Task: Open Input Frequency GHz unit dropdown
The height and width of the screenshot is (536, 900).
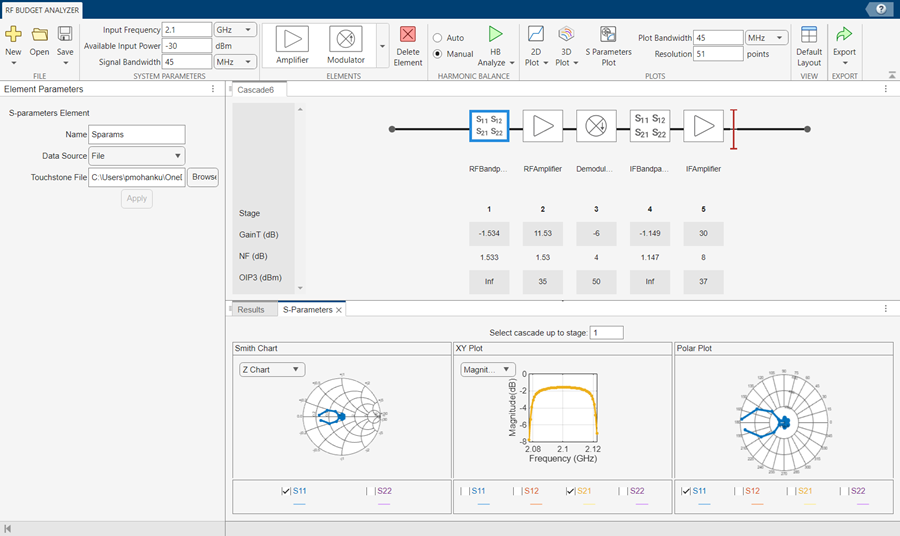Action: pyautogui.click(x=236, y=30)
